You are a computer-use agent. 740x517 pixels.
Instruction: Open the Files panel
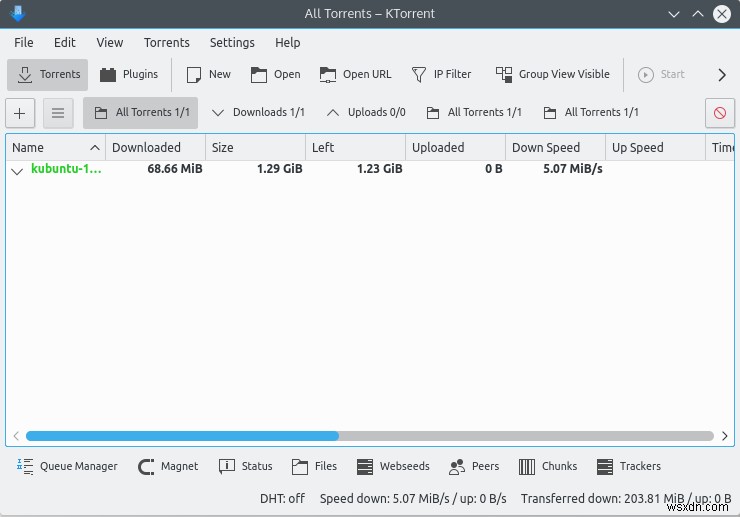[x=314, y=466]
